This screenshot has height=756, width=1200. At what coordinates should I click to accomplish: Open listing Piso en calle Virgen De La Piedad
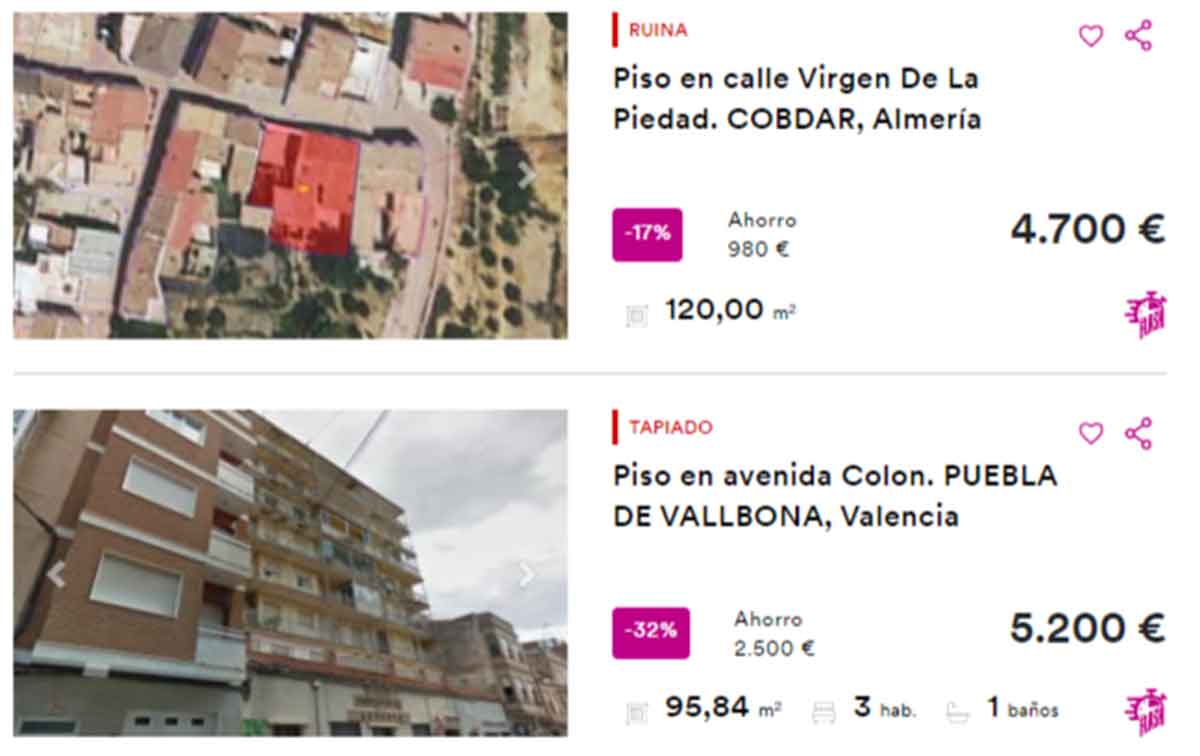[x=797, y=99]
